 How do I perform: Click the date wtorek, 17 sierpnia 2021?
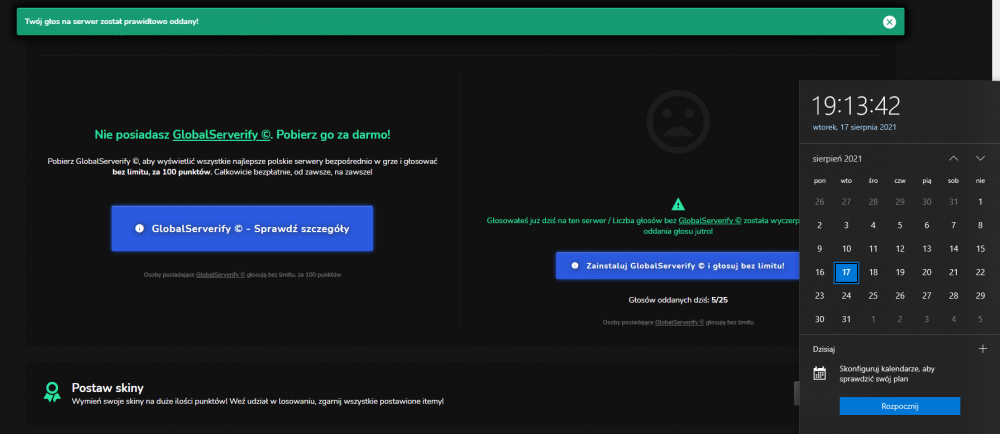click(855, 127)
